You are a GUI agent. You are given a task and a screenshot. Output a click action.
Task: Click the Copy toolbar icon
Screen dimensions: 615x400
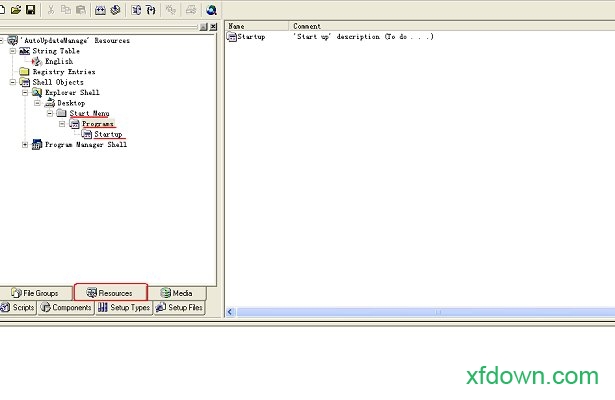click(x=65, y=10)
